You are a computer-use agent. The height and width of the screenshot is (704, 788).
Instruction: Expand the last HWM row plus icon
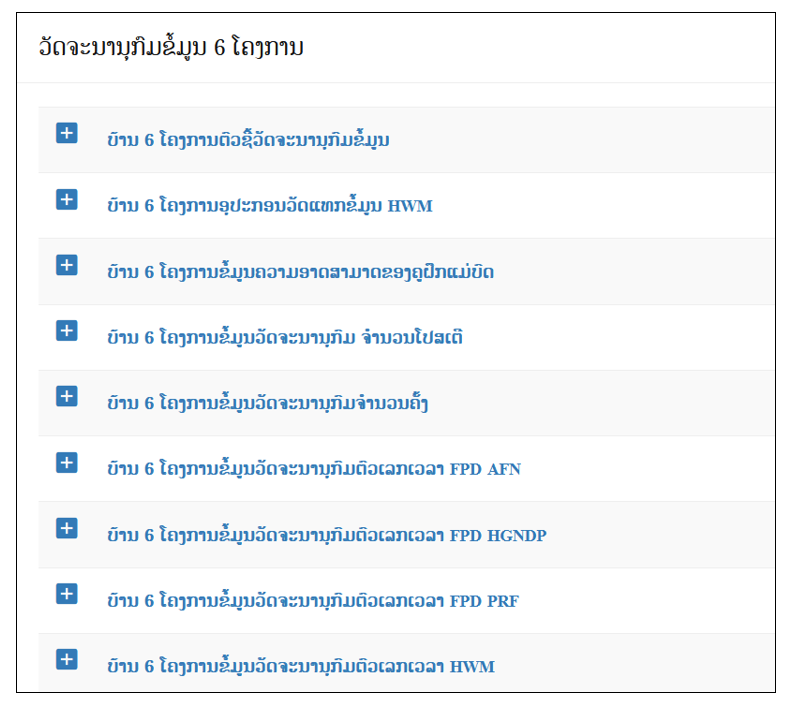[x=66, y=659]
